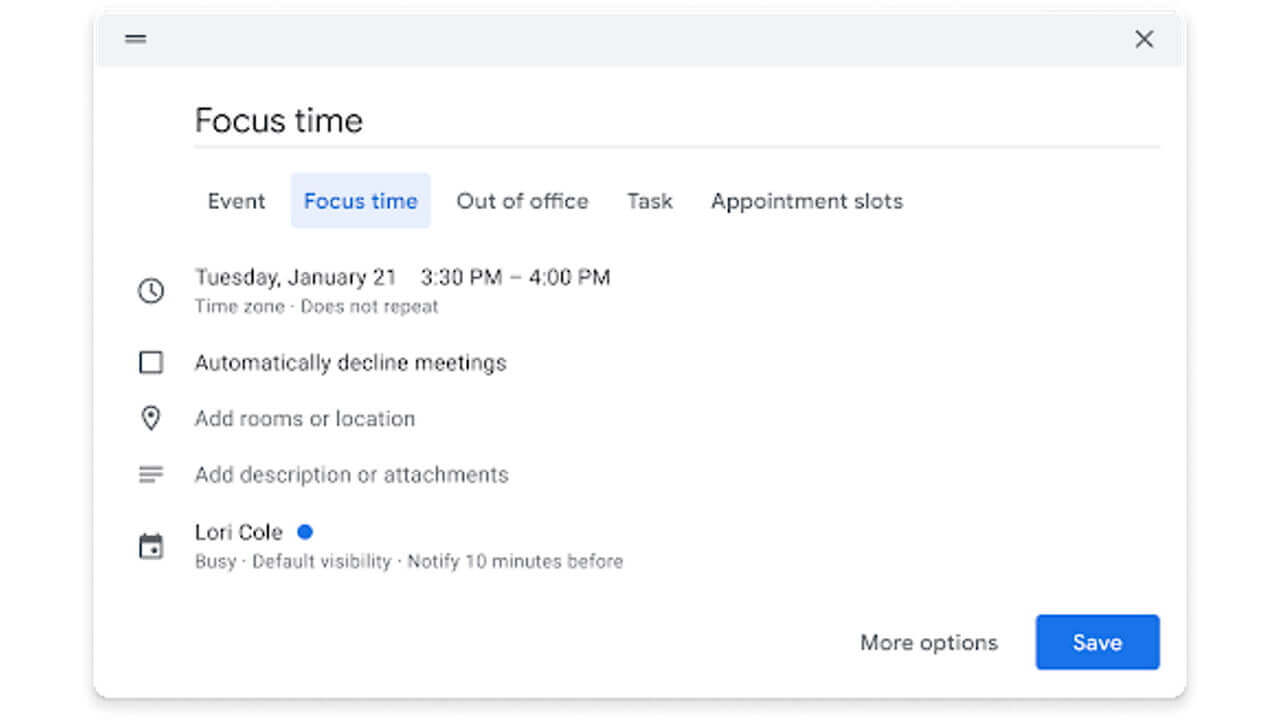Click the blue calendar color dot
The image size is (1280, 720).
point(305,531)
